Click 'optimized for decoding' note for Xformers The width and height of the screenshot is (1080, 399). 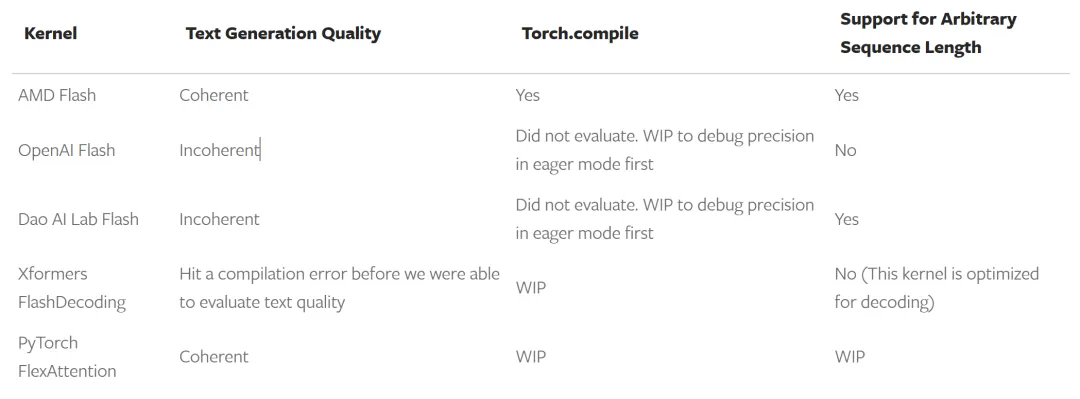pyautogui.click(x=936, y=287)
